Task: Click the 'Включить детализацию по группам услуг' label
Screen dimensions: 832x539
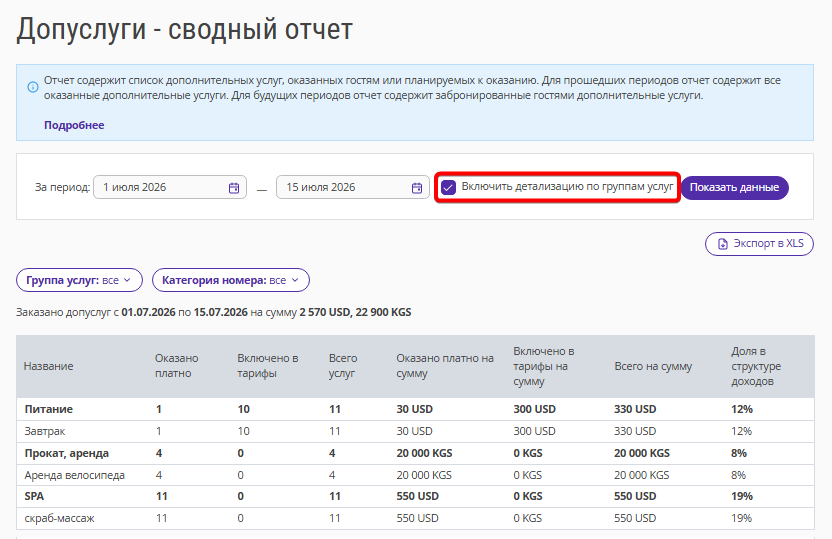Action: pyautogui.click(x=567, y=186)
